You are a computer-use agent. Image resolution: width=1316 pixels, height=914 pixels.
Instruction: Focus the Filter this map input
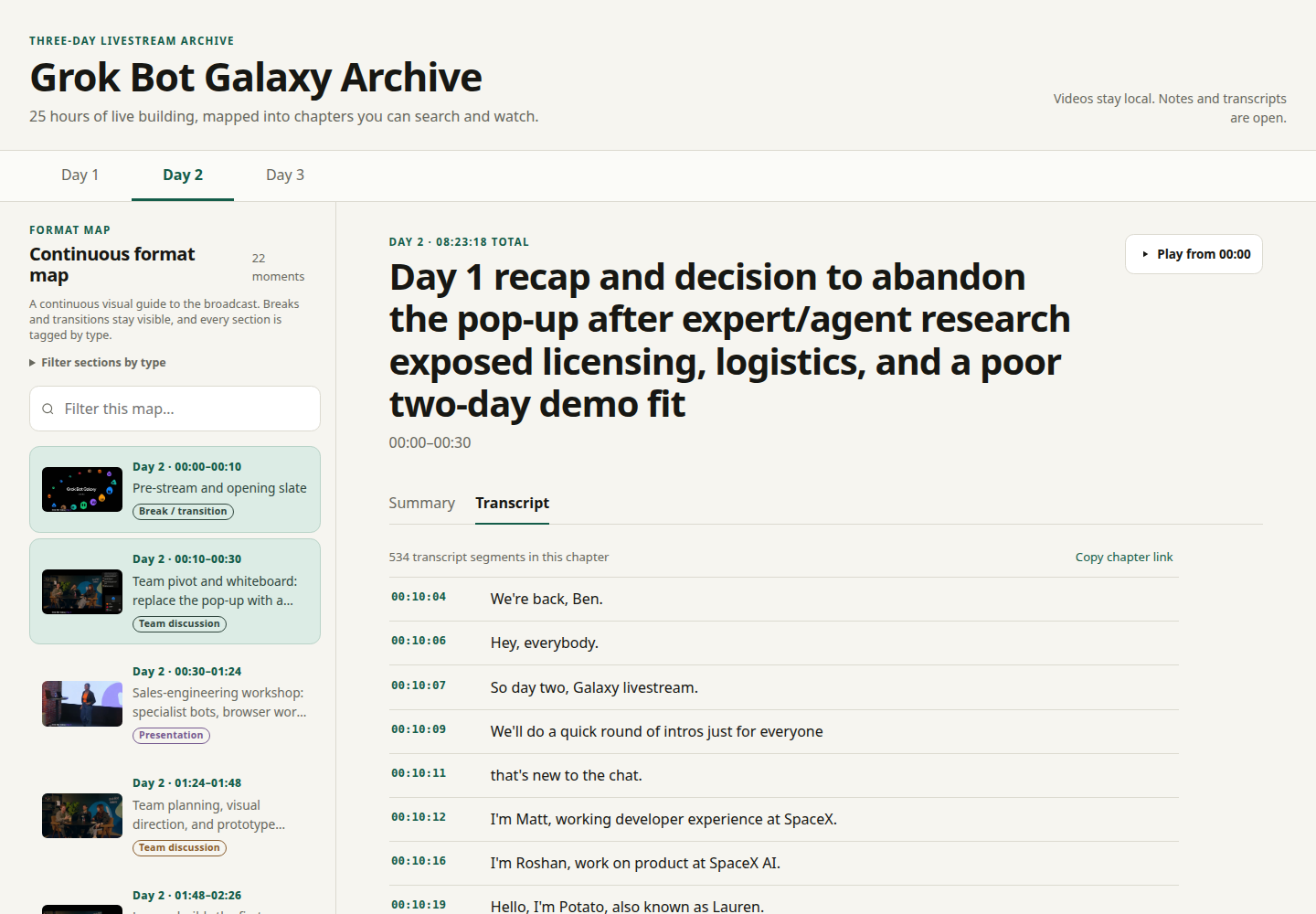(x=175, y=409)
